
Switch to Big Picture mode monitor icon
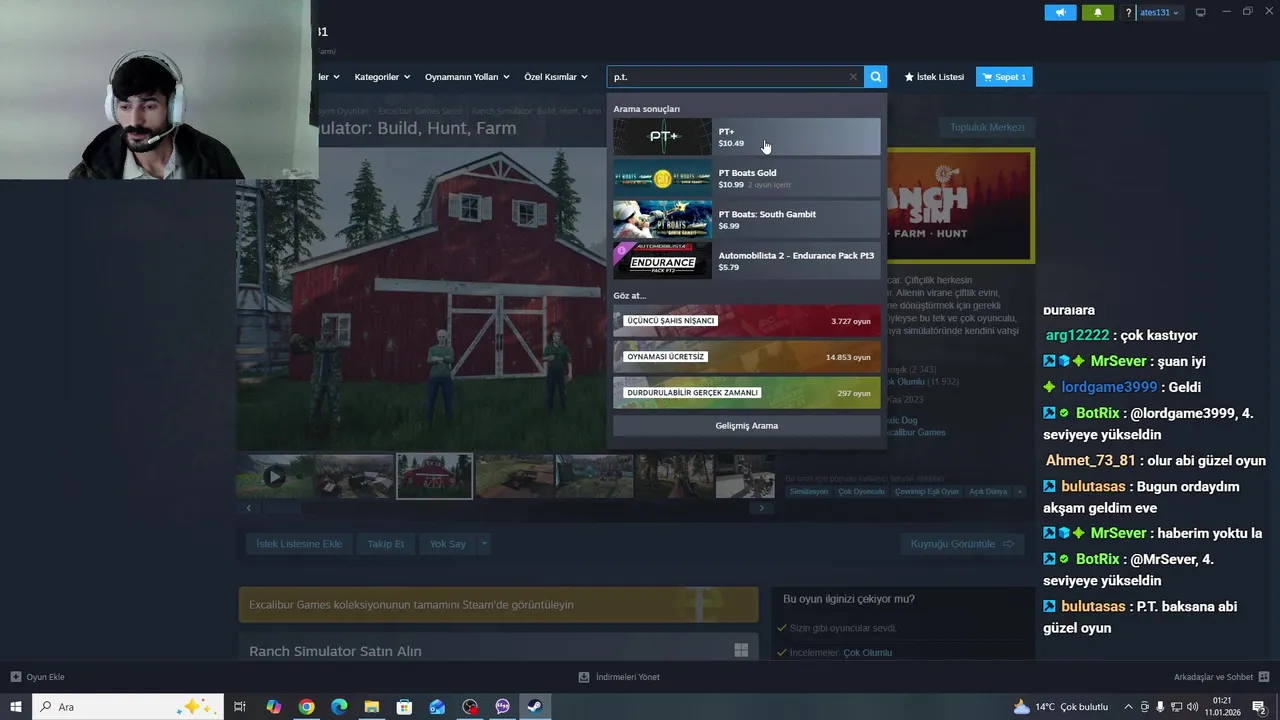[x=1201, y=12]
